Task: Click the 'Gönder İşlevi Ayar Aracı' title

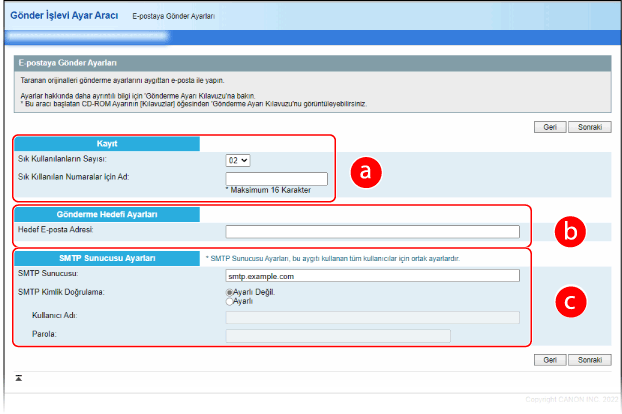Action: click(x=64, y=17)
